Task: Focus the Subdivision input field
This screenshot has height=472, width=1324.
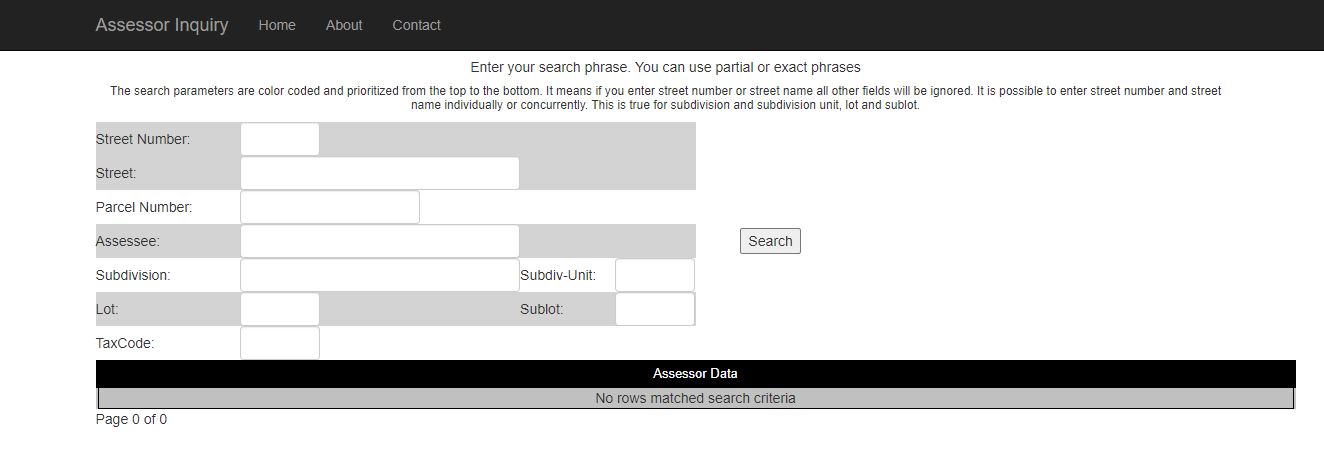Action: (x=380, y=275)
